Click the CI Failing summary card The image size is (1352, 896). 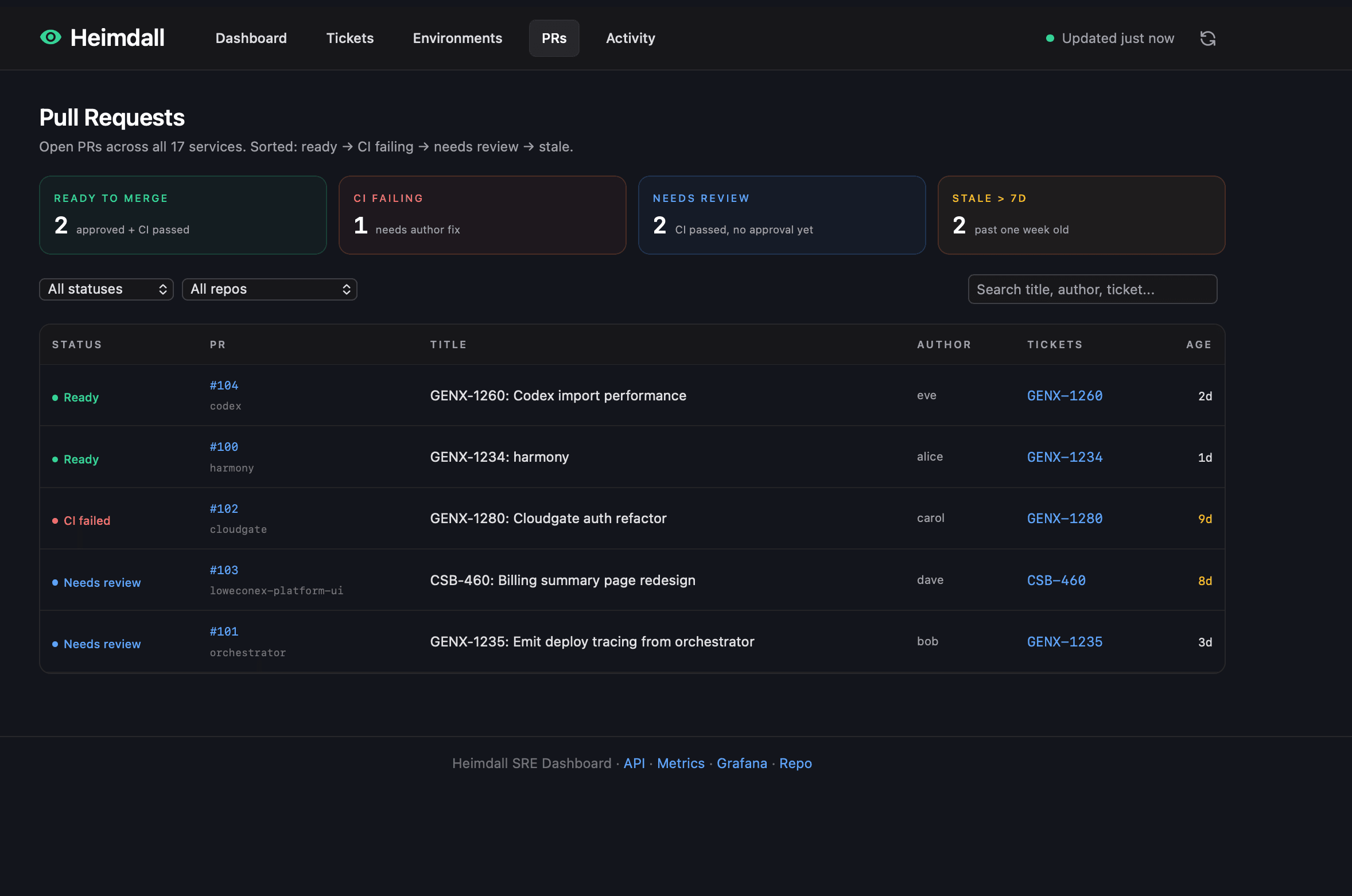(x=482, y=215)
